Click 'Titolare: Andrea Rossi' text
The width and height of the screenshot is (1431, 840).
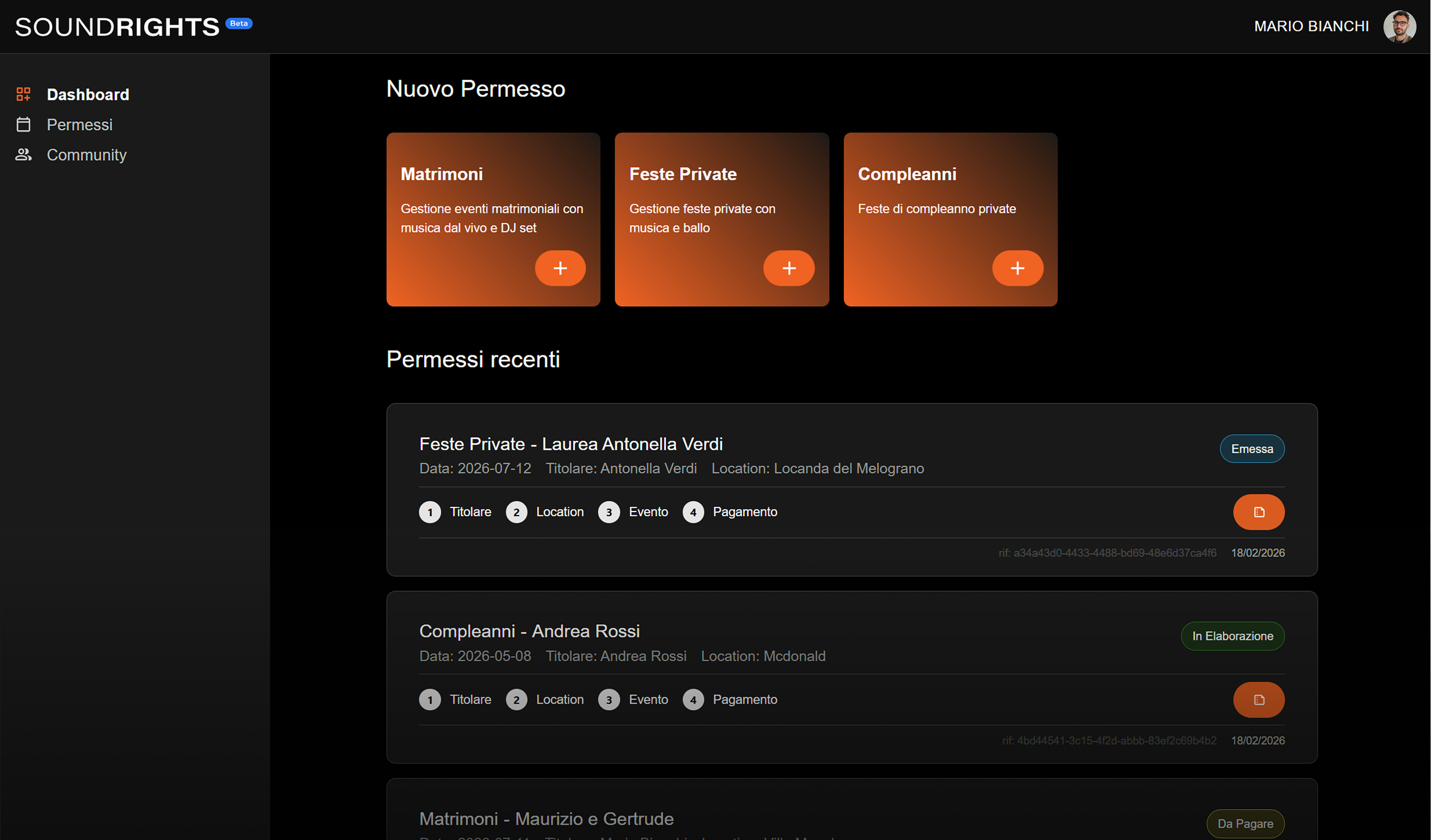616,656
